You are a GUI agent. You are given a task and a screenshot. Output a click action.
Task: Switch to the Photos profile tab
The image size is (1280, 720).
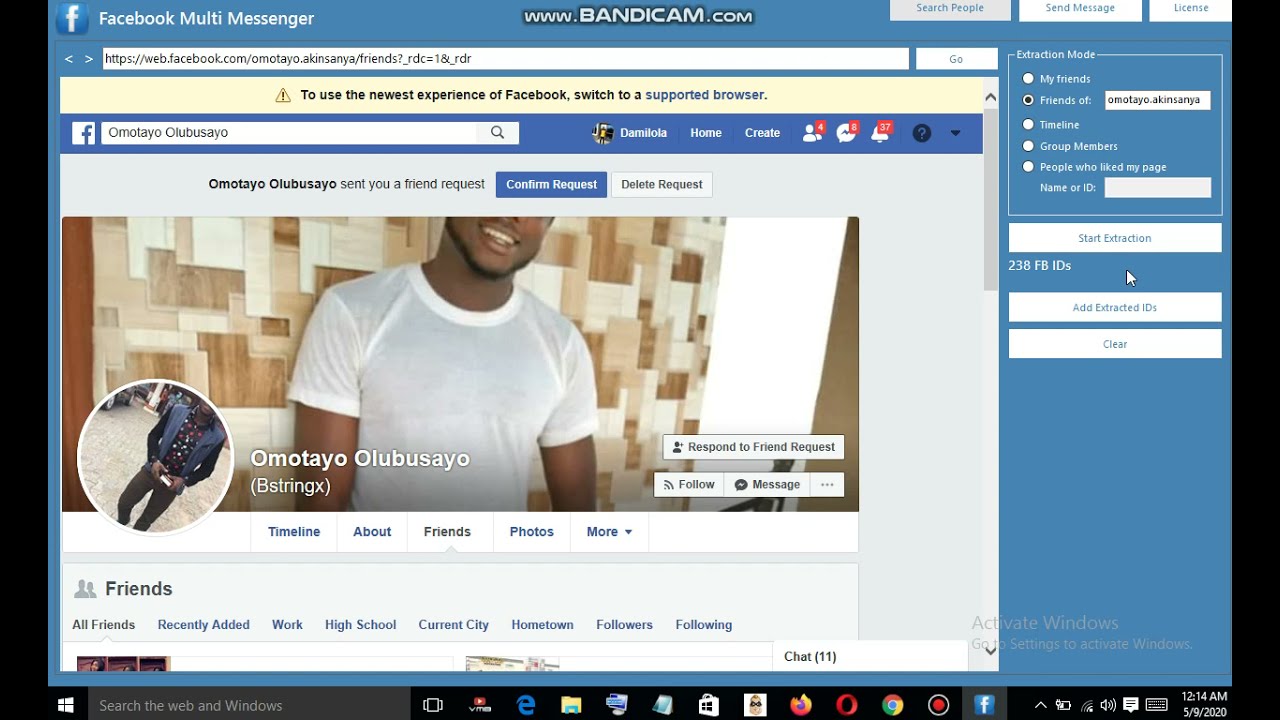pyautogui.click(x=532, y=532)
